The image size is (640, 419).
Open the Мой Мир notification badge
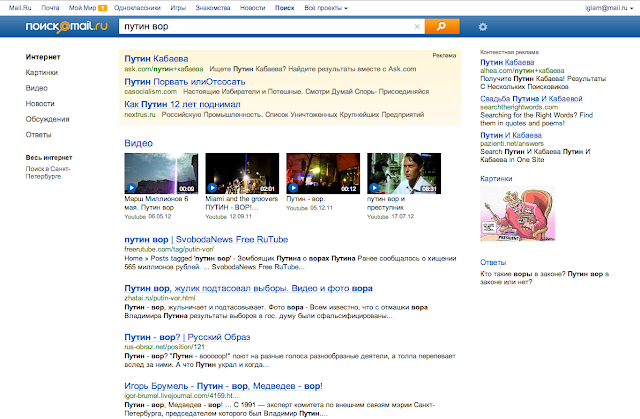[x=102, y=8]
